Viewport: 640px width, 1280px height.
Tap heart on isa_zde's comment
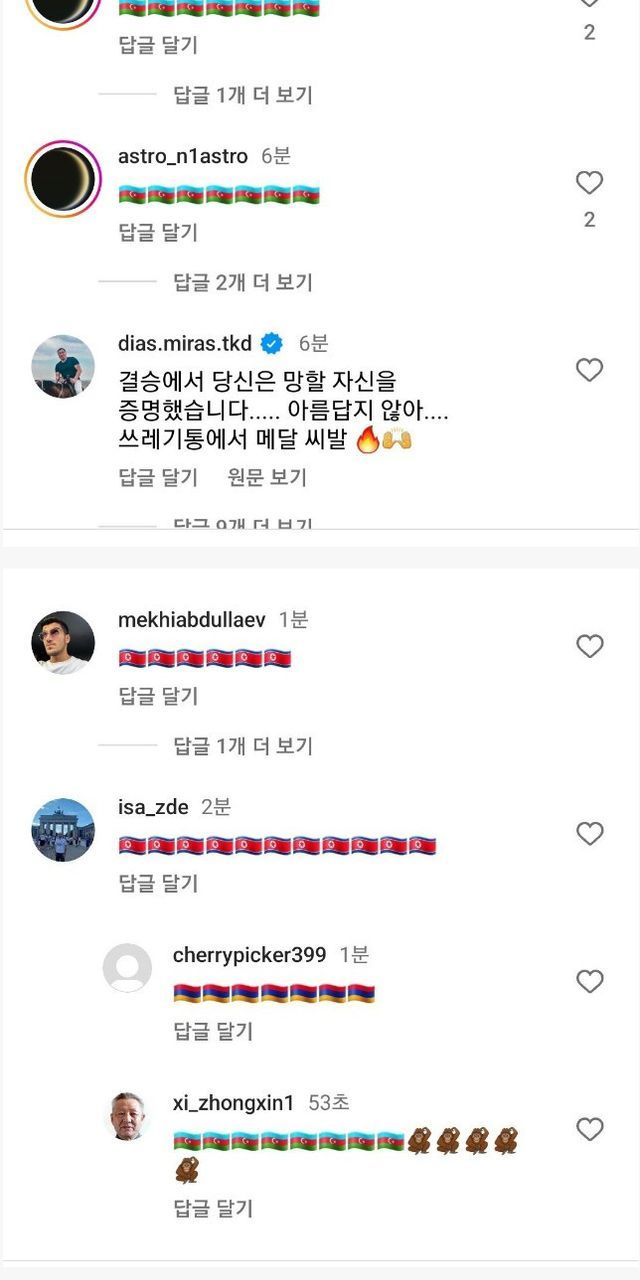(589, 833)
